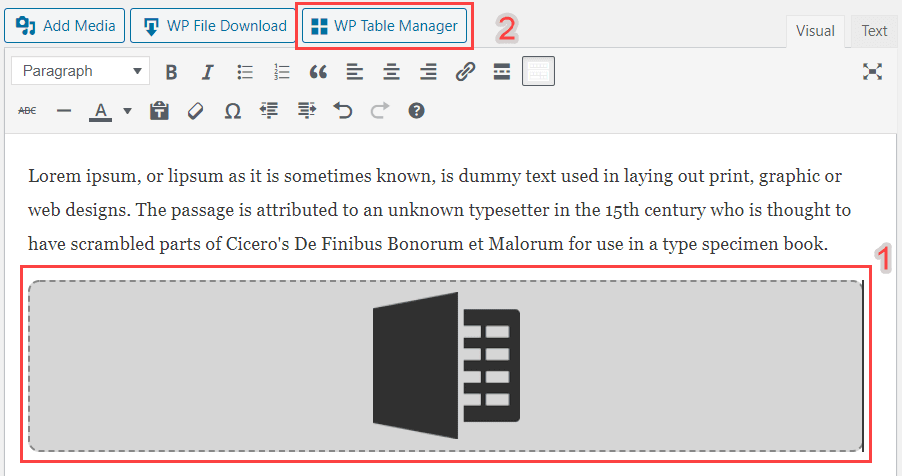Click the Undo arrow
Image resolution: width=902 pixels, height=476 pixels.
tap(343, 111)
